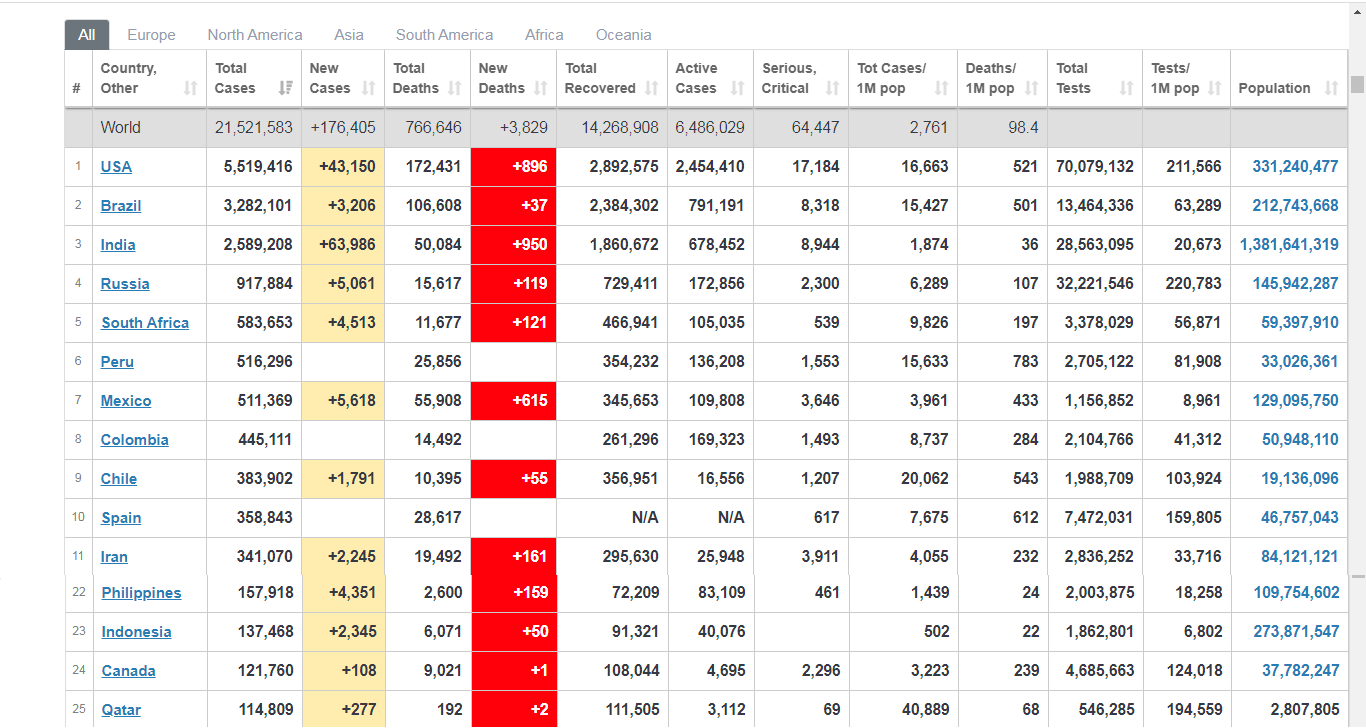Click Population column sort icon

[x=1331, y=88]
